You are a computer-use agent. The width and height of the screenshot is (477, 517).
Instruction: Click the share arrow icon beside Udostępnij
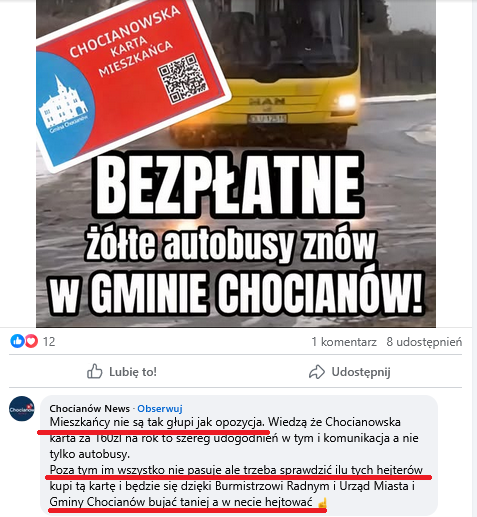(317, 372)
